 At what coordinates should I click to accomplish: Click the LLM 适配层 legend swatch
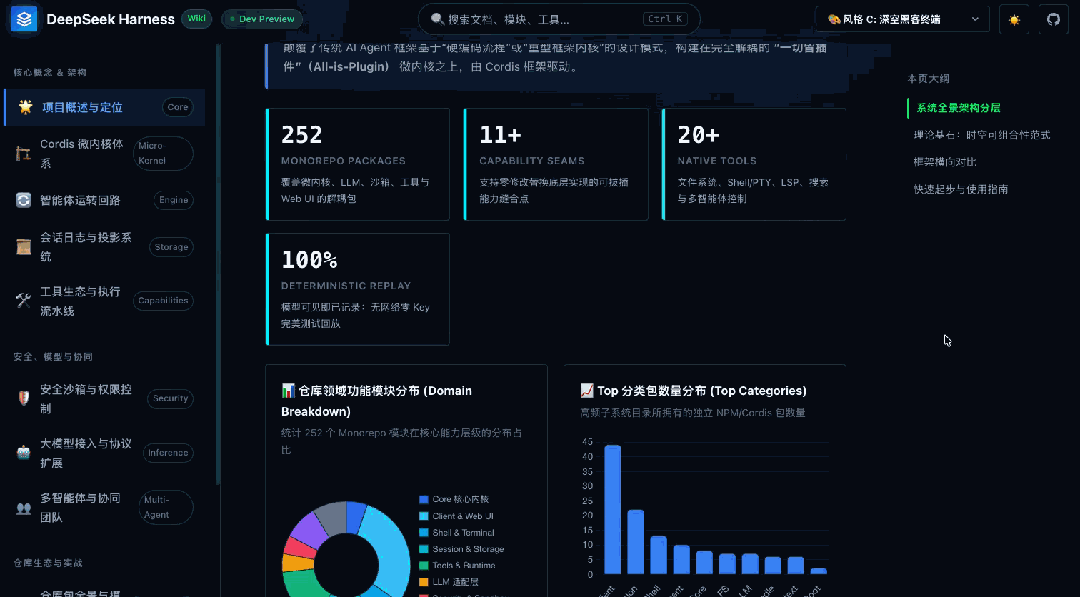[x=424, y=582]
